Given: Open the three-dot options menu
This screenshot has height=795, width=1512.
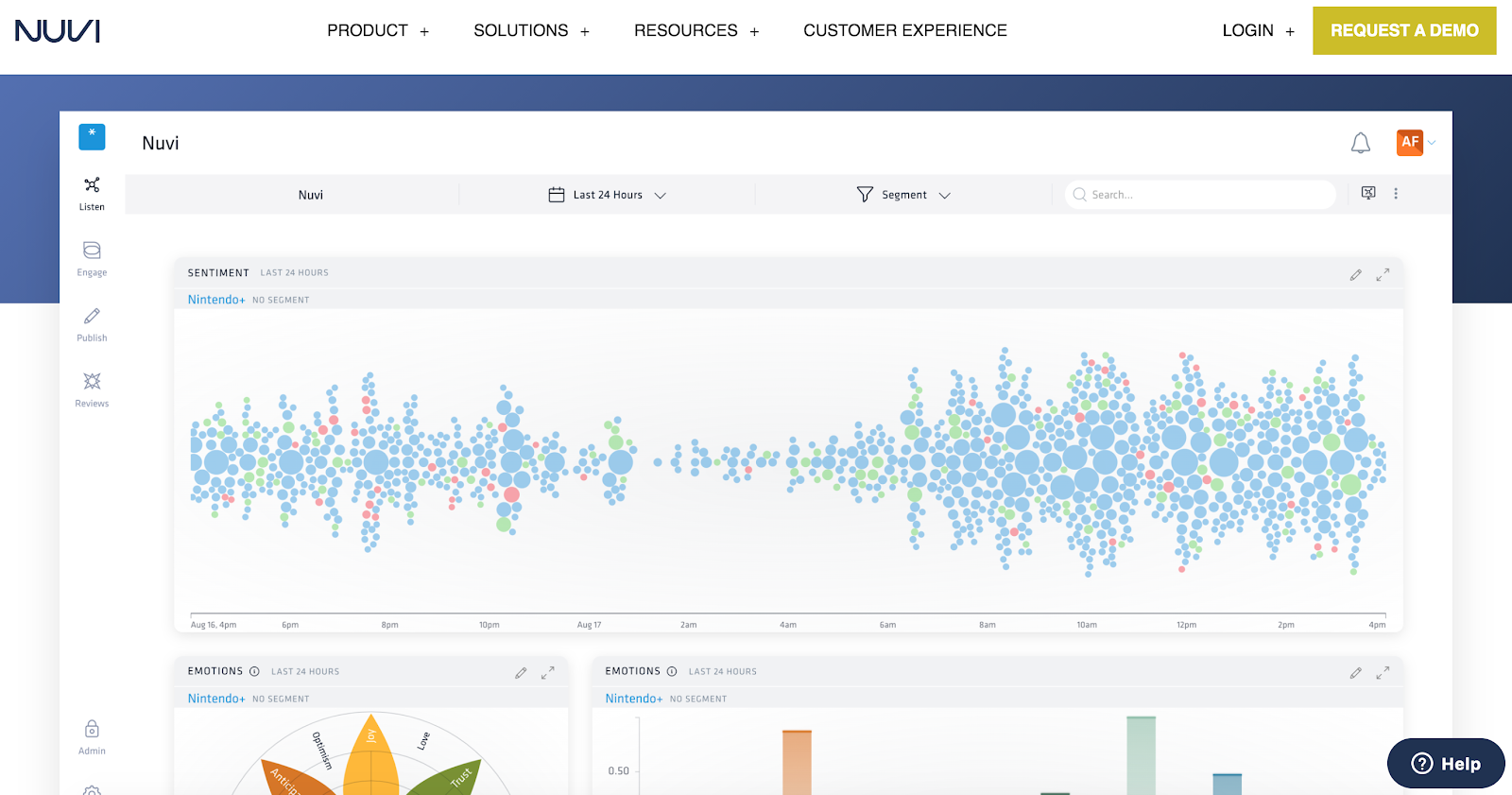Looking at the screenshot, I should (1396, 194).
